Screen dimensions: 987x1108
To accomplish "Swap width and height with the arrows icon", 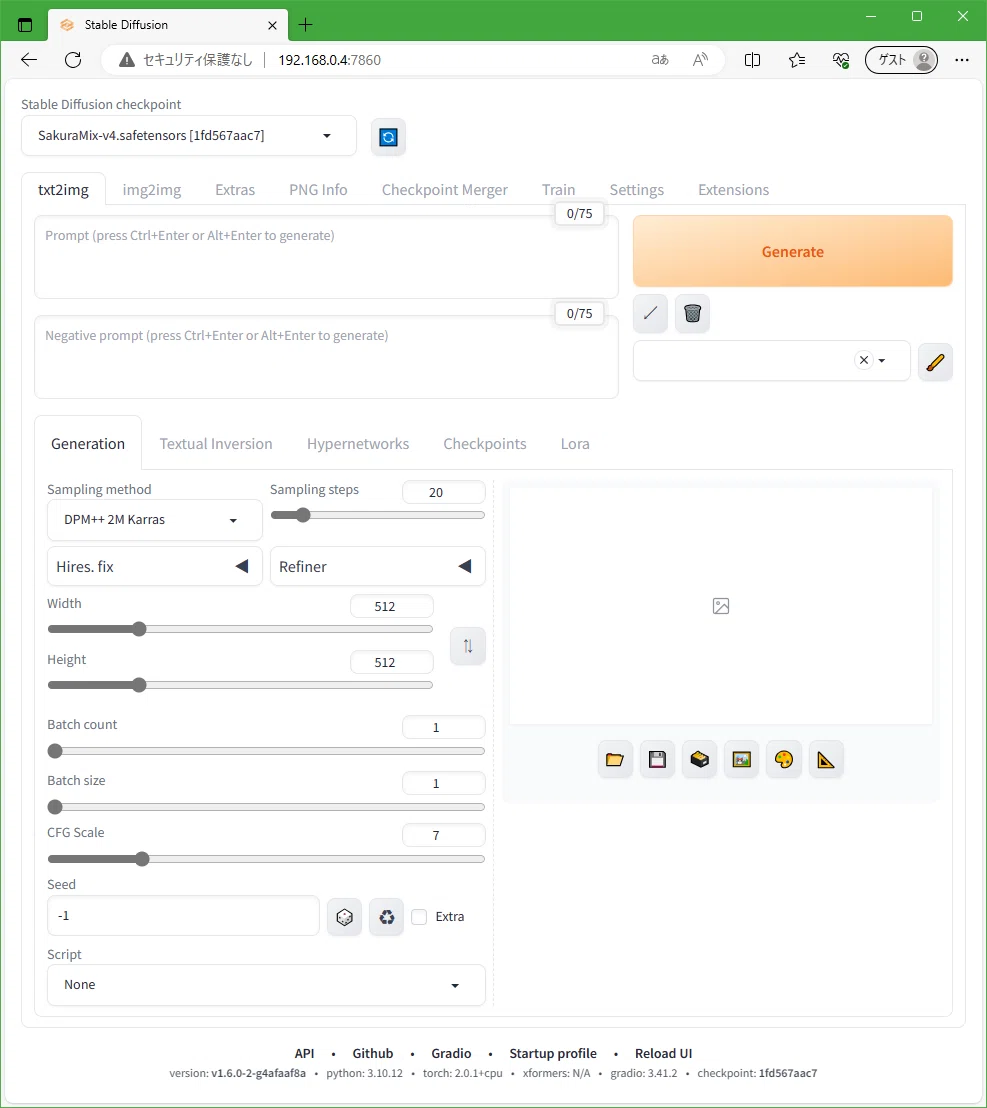I will (x=468, y=646).
